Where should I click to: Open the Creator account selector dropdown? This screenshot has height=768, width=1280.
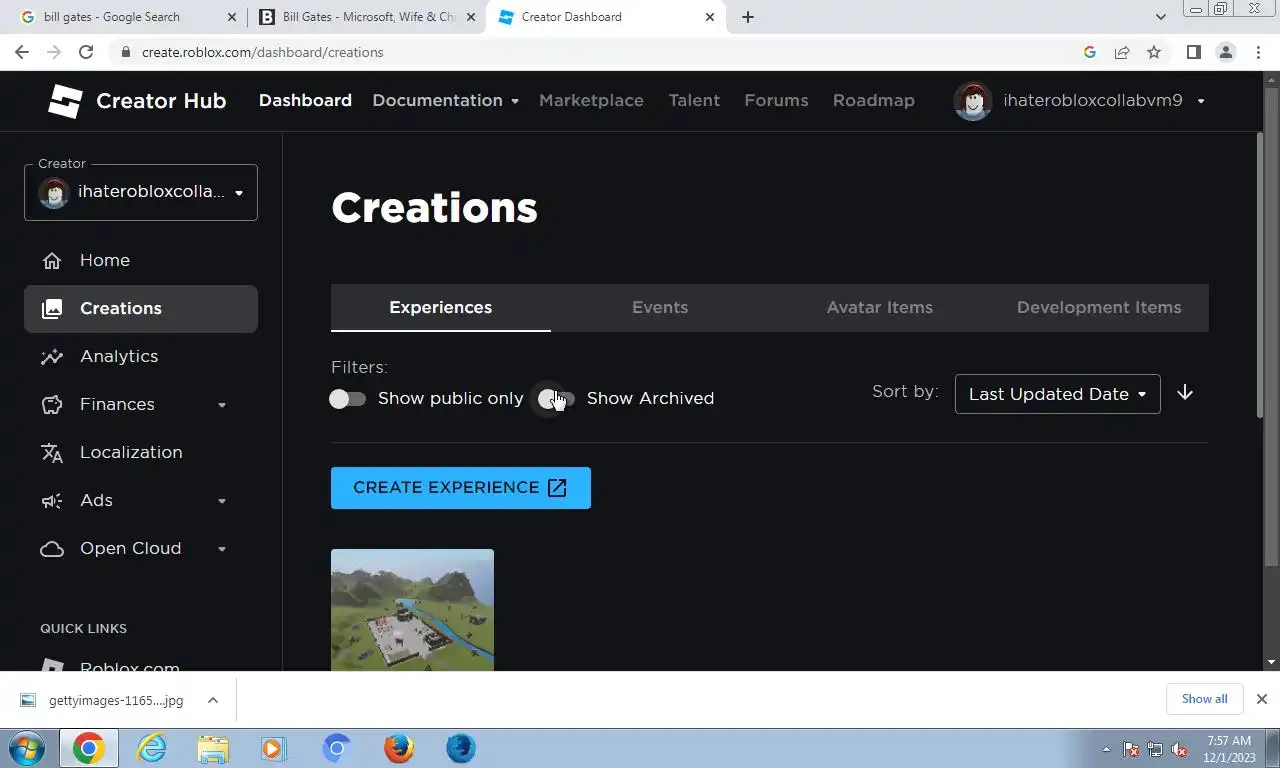click(141, 192)
